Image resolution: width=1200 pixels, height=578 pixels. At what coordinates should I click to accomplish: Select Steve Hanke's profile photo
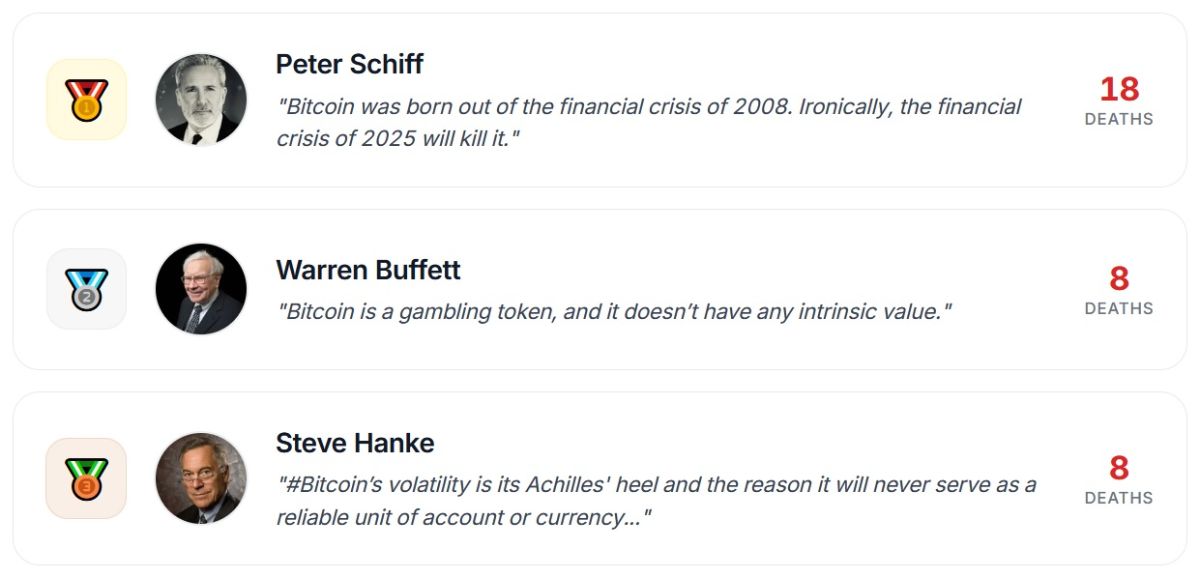tap(203, 478)
